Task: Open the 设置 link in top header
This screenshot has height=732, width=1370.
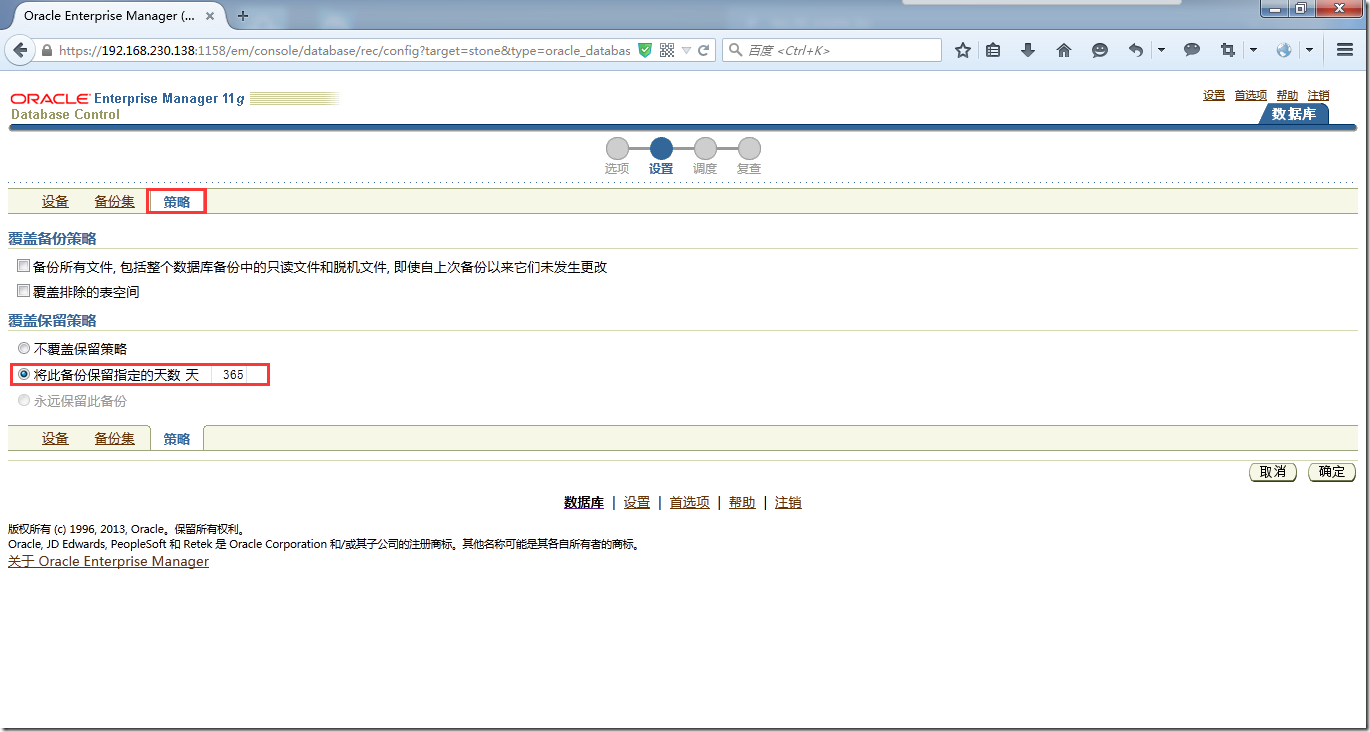Action: click(1214, 95)
